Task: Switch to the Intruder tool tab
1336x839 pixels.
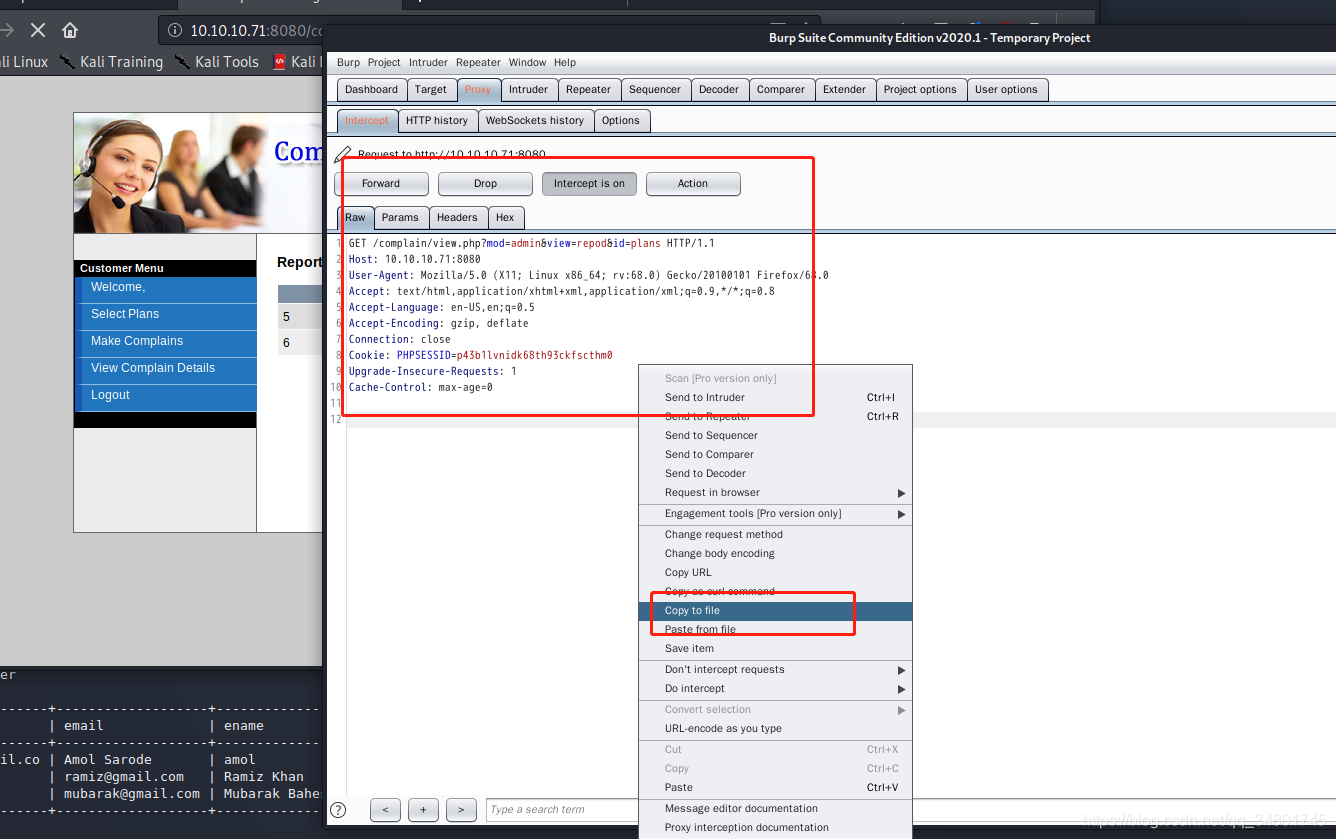Action: point(528,90)
